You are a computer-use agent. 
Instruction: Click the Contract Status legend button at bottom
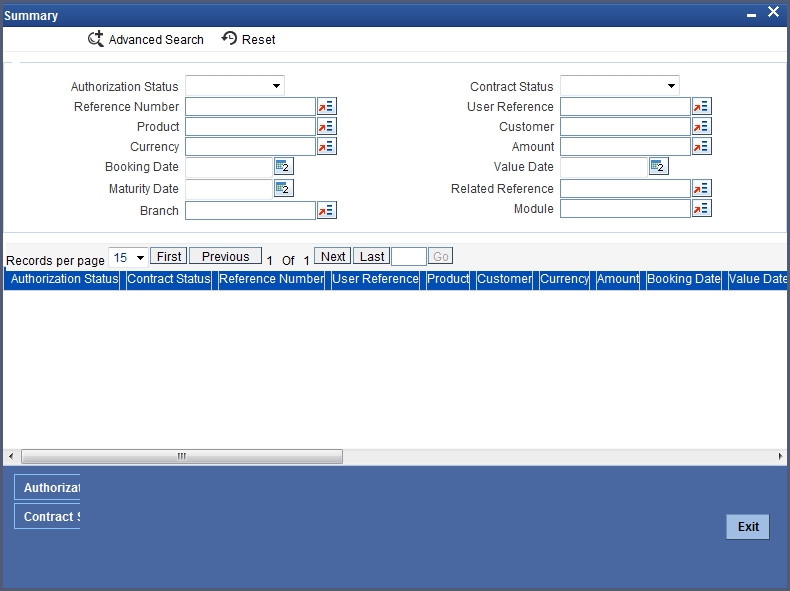click(x=47, y=516)
